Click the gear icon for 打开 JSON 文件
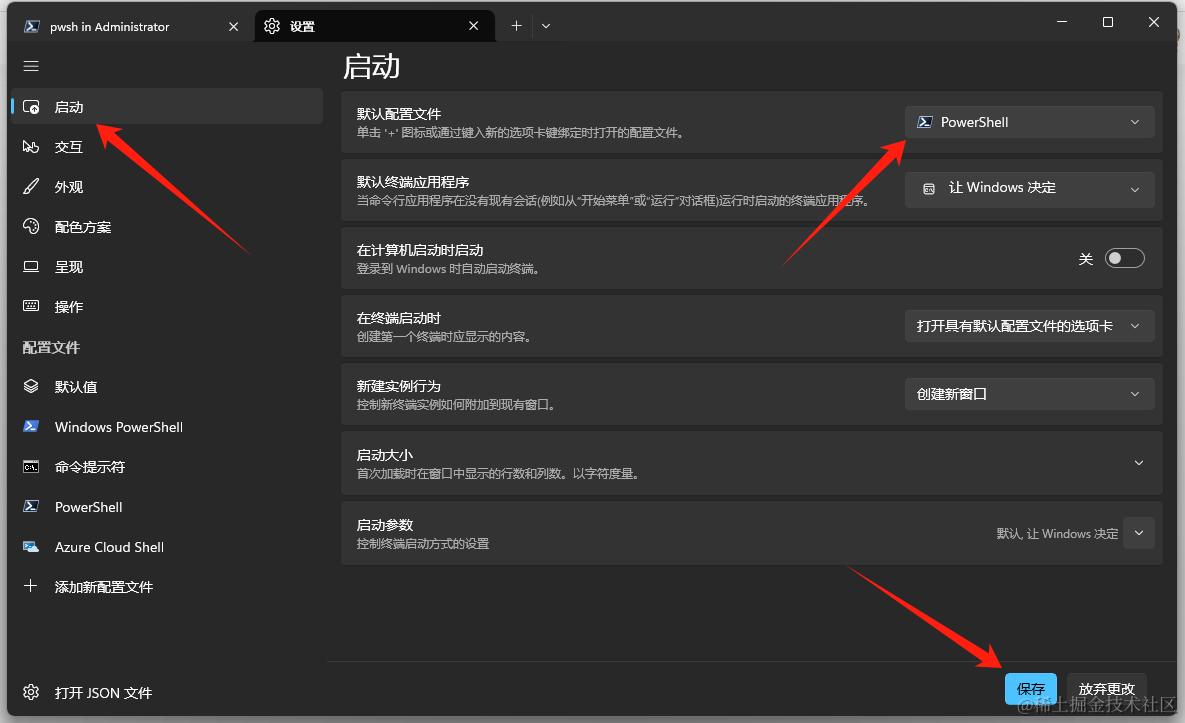Screen dimensions: 1185x723 point(31,693)
